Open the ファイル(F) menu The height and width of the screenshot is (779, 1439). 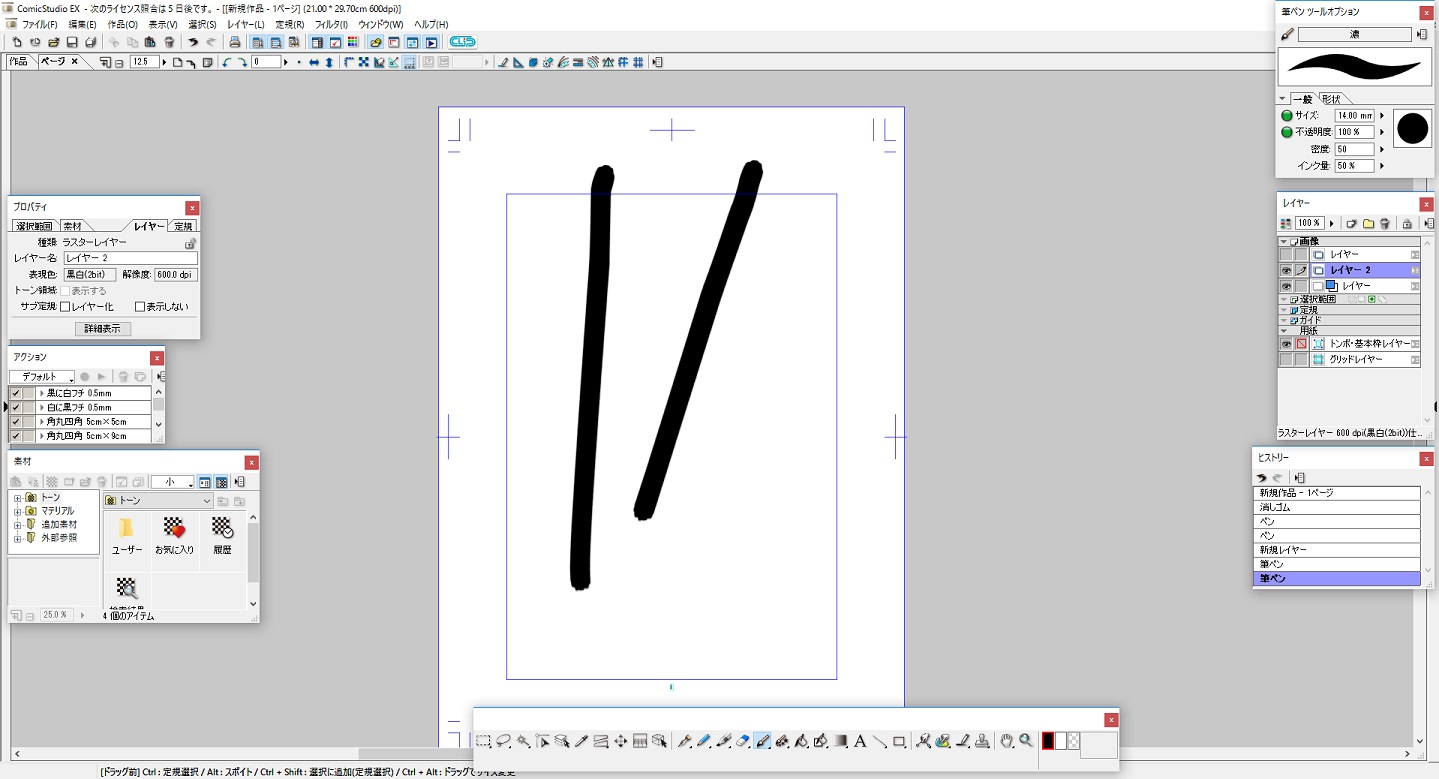tap(40, 24)
